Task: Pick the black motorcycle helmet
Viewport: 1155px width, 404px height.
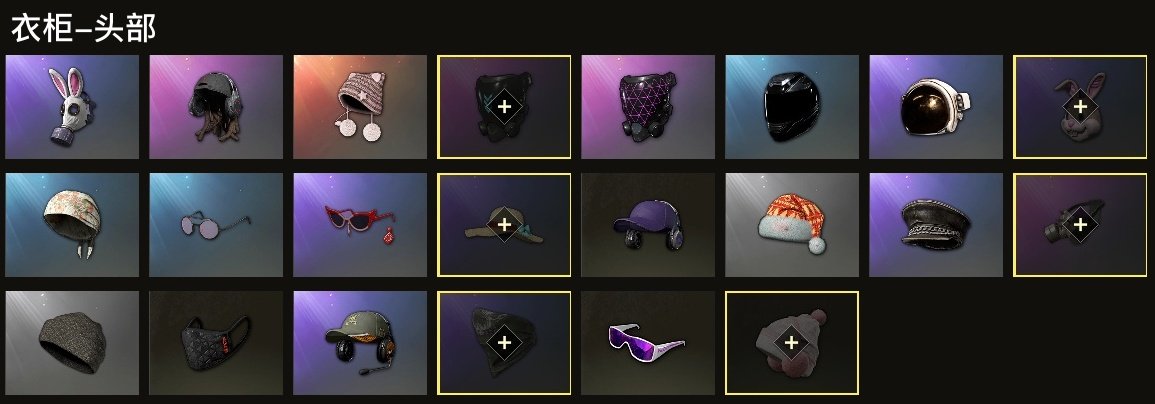Action: pyautogui.click(x=792, y=107)
